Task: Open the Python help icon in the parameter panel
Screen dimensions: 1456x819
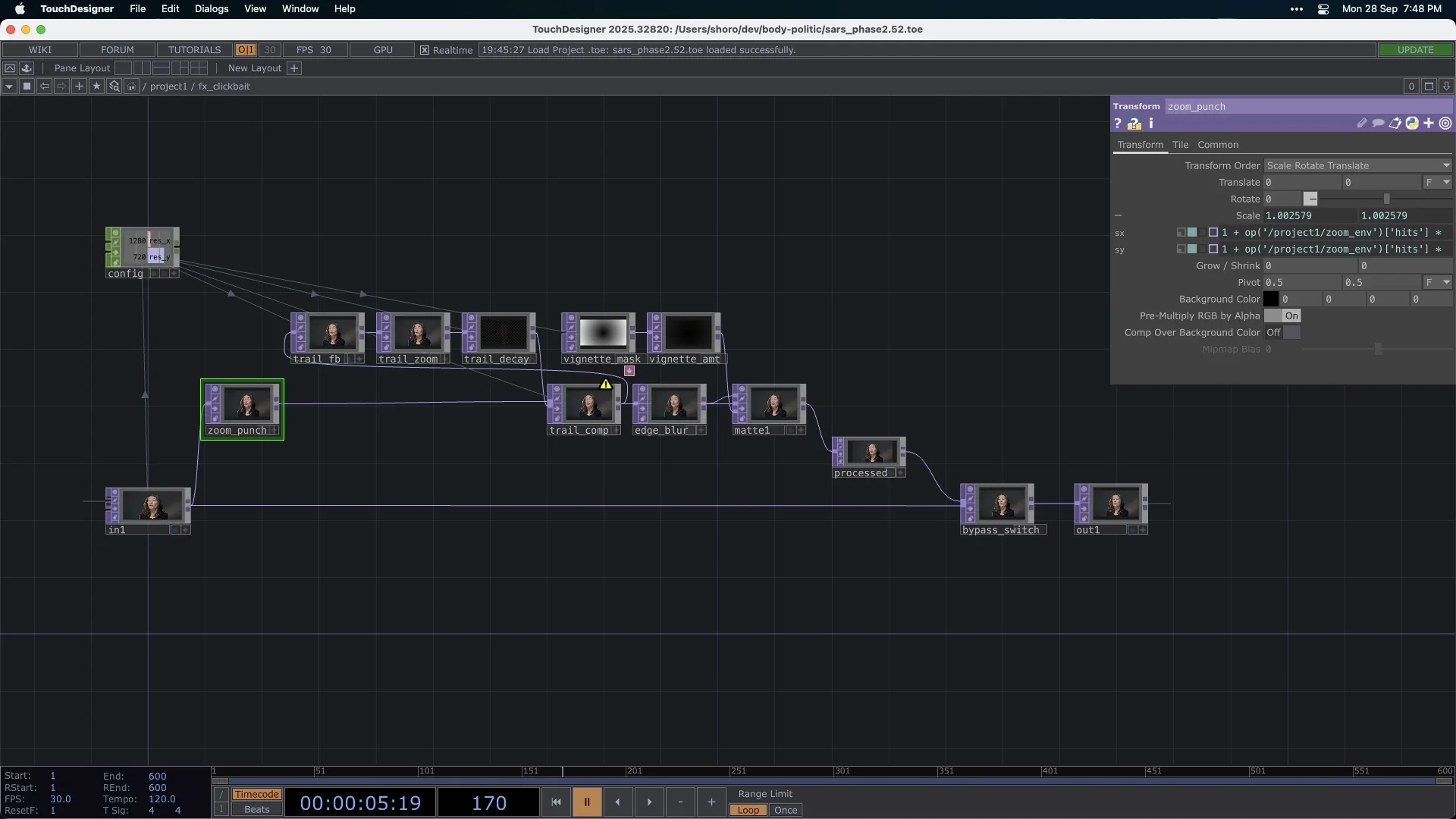Action: pos(1134,124)
